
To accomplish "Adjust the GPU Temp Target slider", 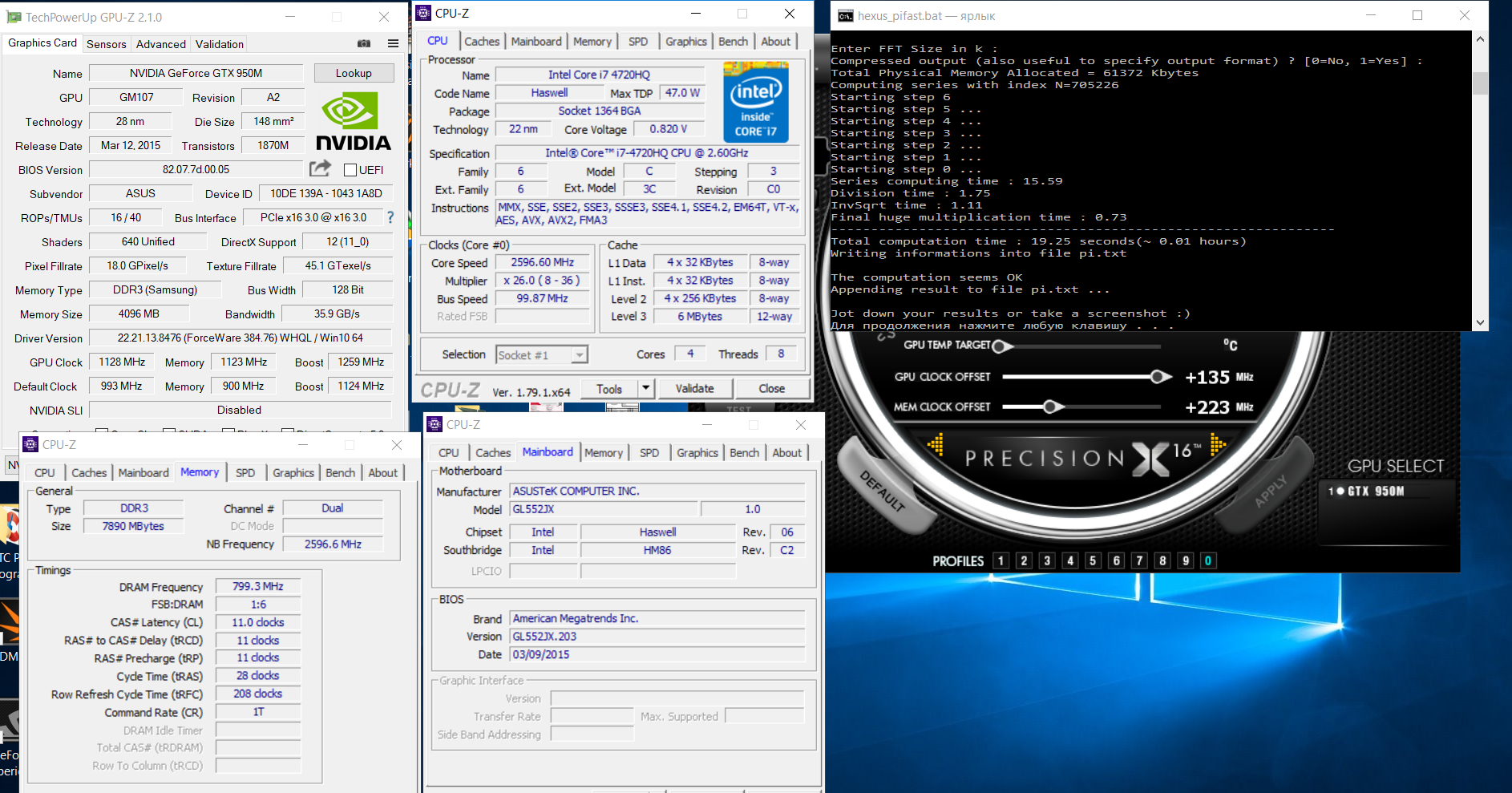I will [1002, 346].
